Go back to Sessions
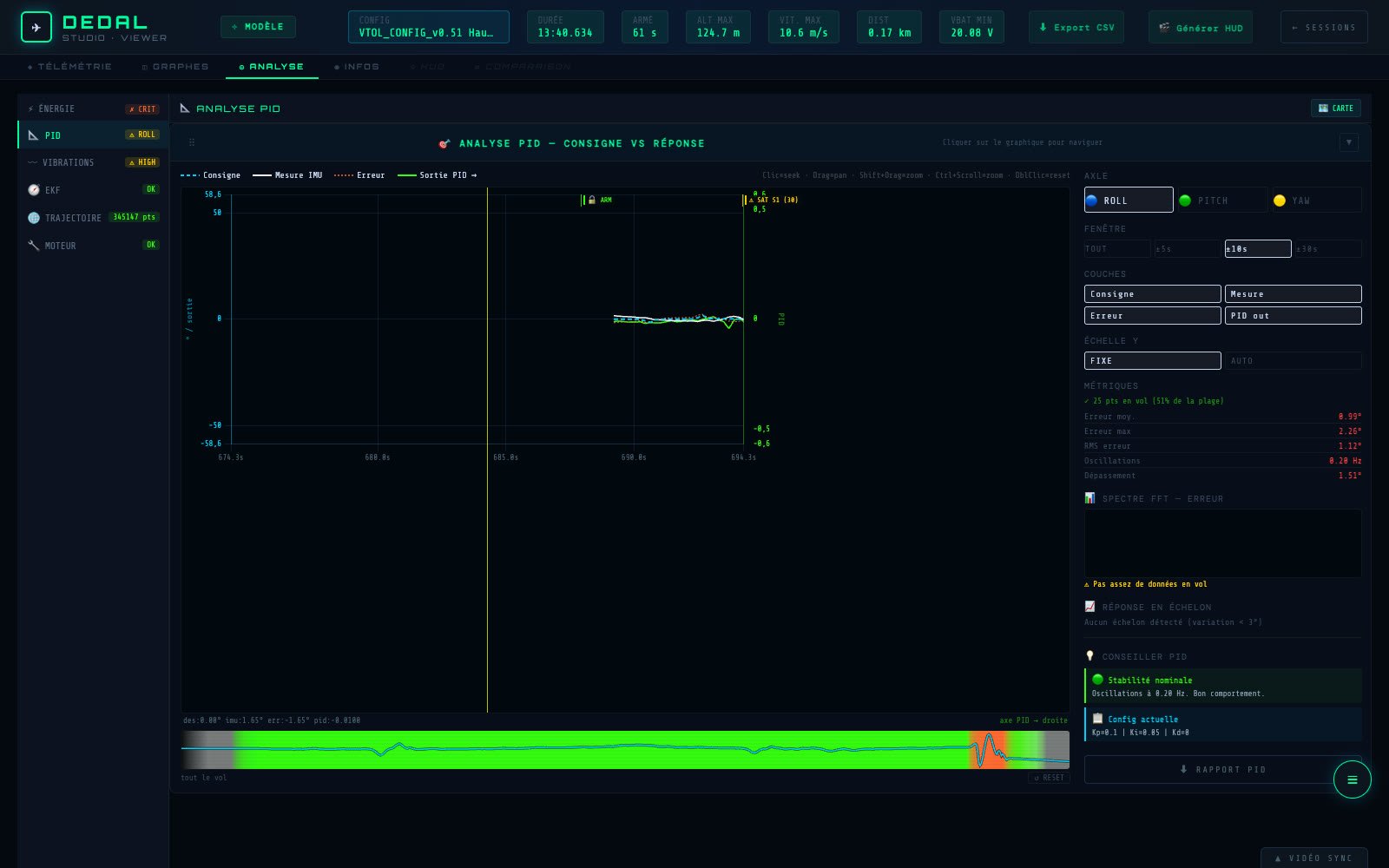 1323,27
